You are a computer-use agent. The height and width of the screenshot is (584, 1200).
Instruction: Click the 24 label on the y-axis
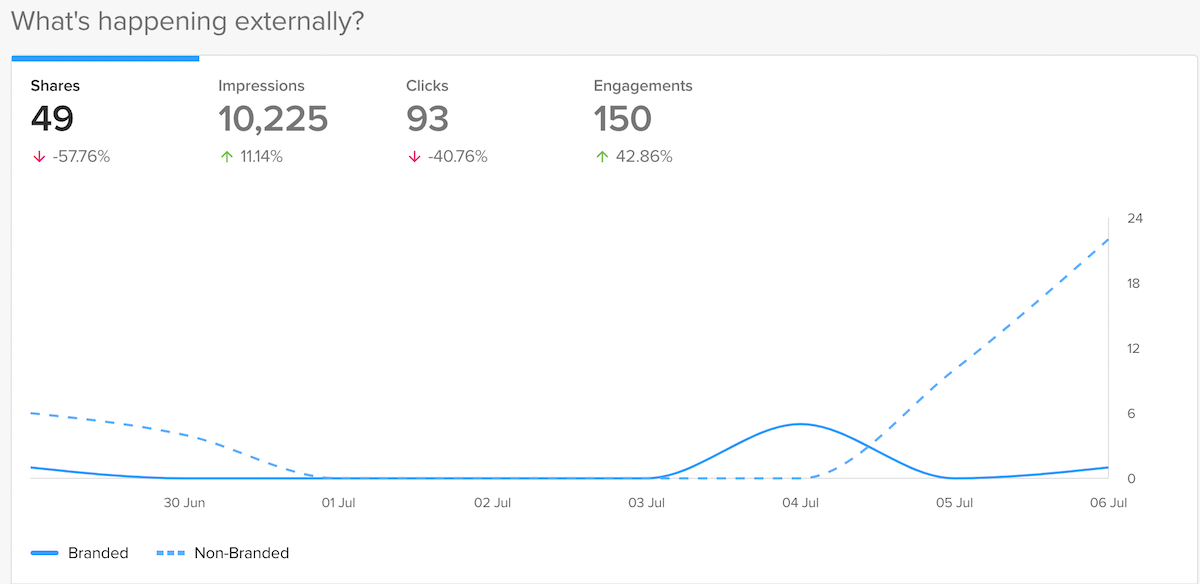(x=1133, y=218)
